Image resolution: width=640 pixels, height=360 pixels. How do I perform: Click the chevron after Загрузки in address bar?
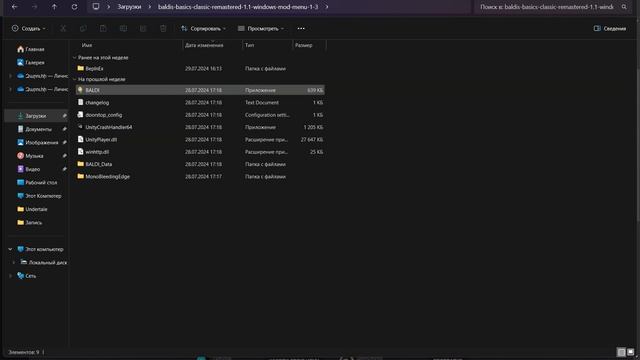click(x=150, y=7)
